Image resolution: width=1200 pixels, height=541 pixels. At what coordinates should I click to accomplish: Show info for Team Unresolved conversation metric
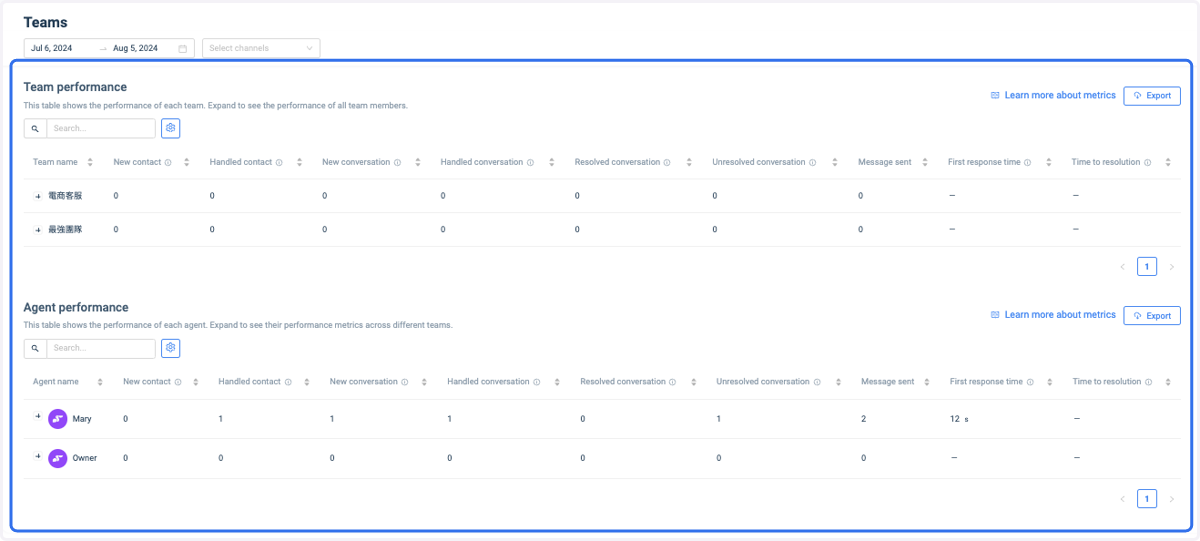pos(812,162)
